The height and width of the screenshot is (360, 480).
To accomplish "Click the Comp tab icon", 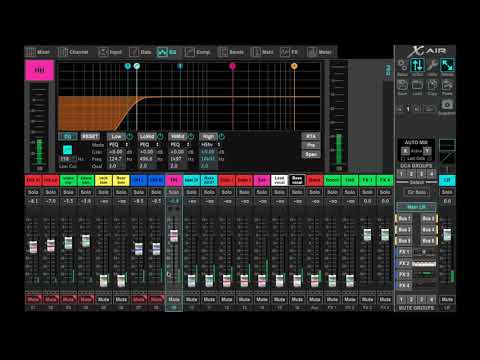I will coord(190,52).
